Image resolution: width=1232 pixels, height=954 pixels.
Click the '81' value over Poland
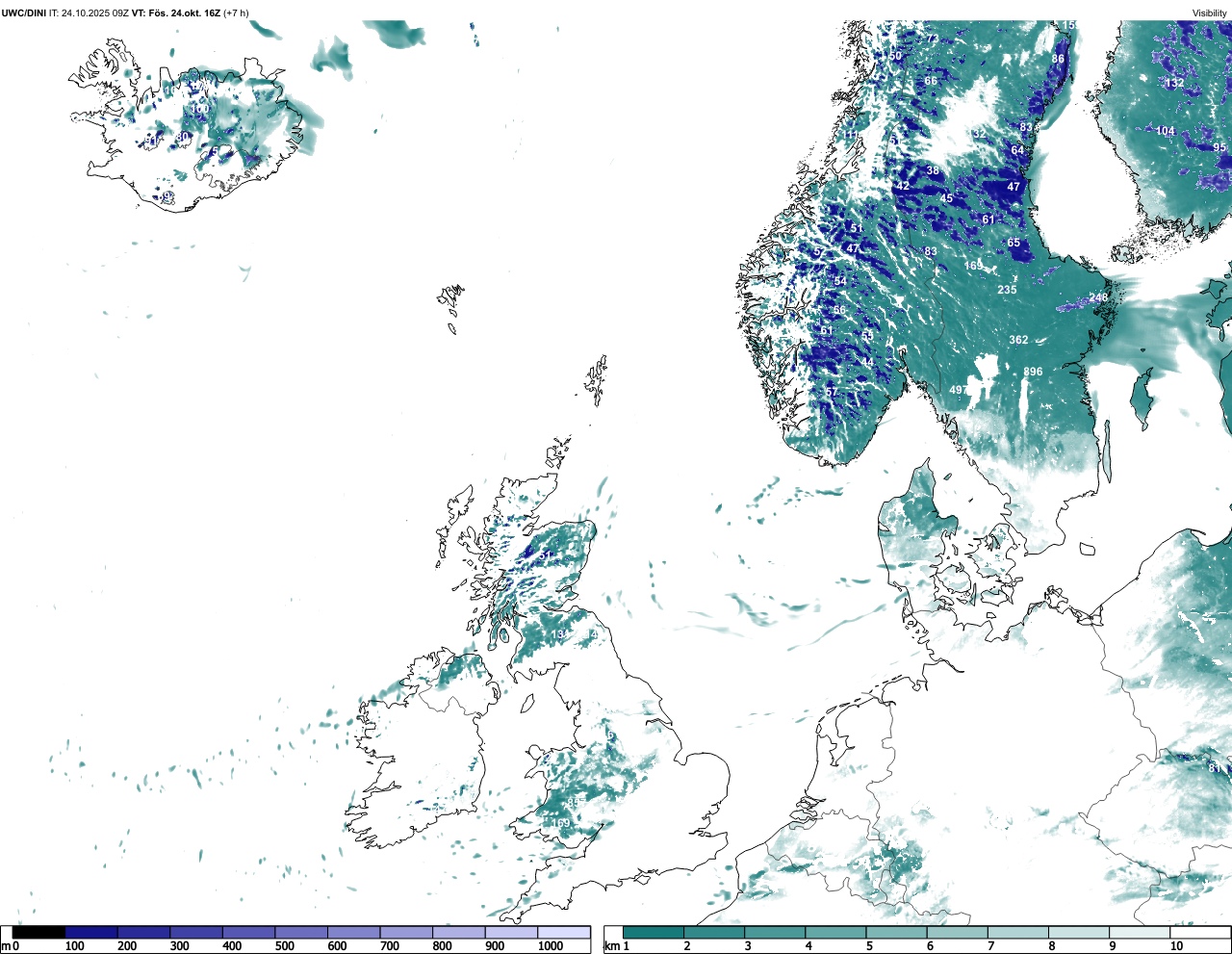tap(1215, 768)
